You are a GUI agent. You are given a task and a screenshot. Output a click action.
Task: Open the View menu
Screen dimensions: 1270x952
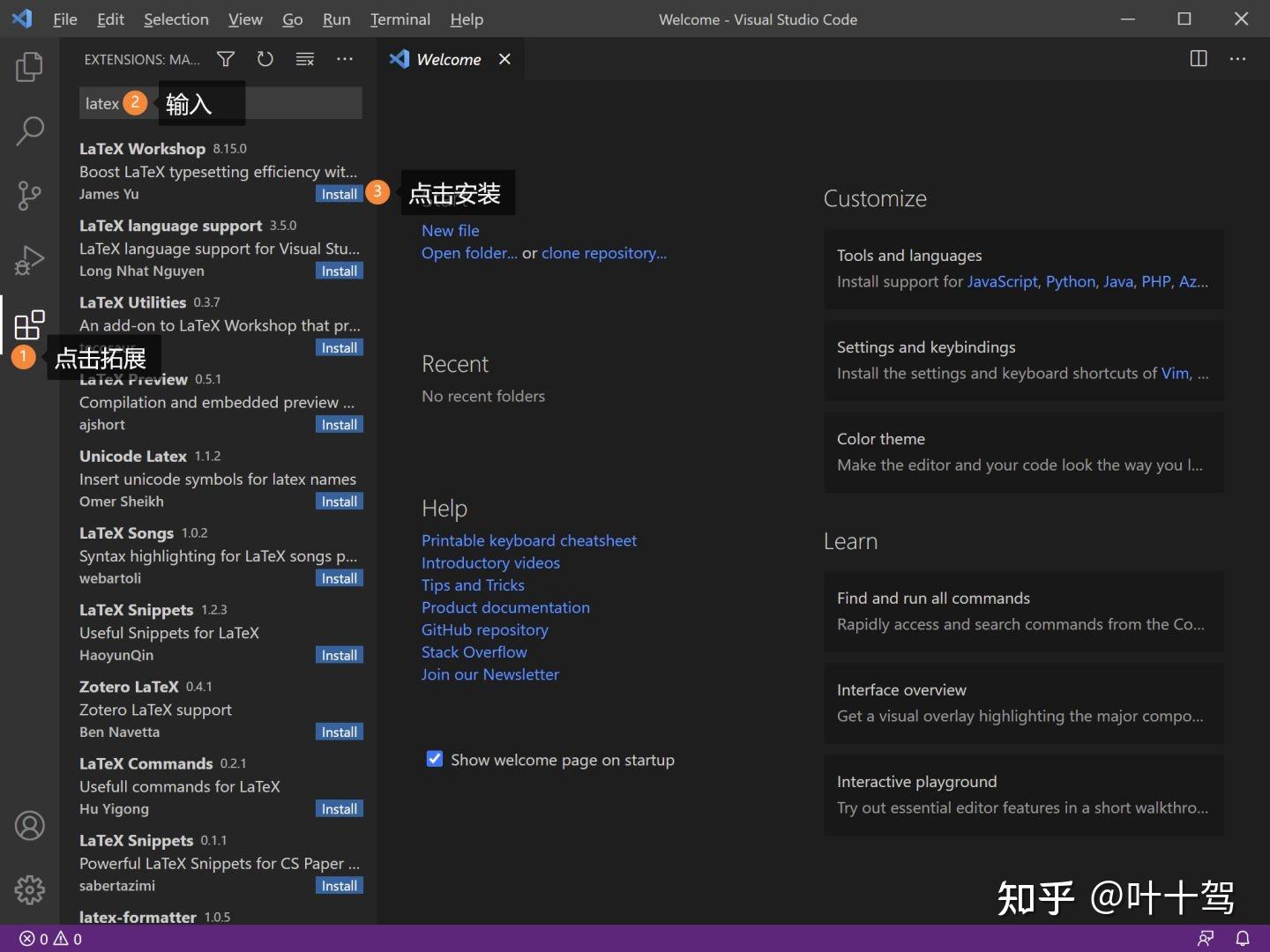(x=245, y=19)
